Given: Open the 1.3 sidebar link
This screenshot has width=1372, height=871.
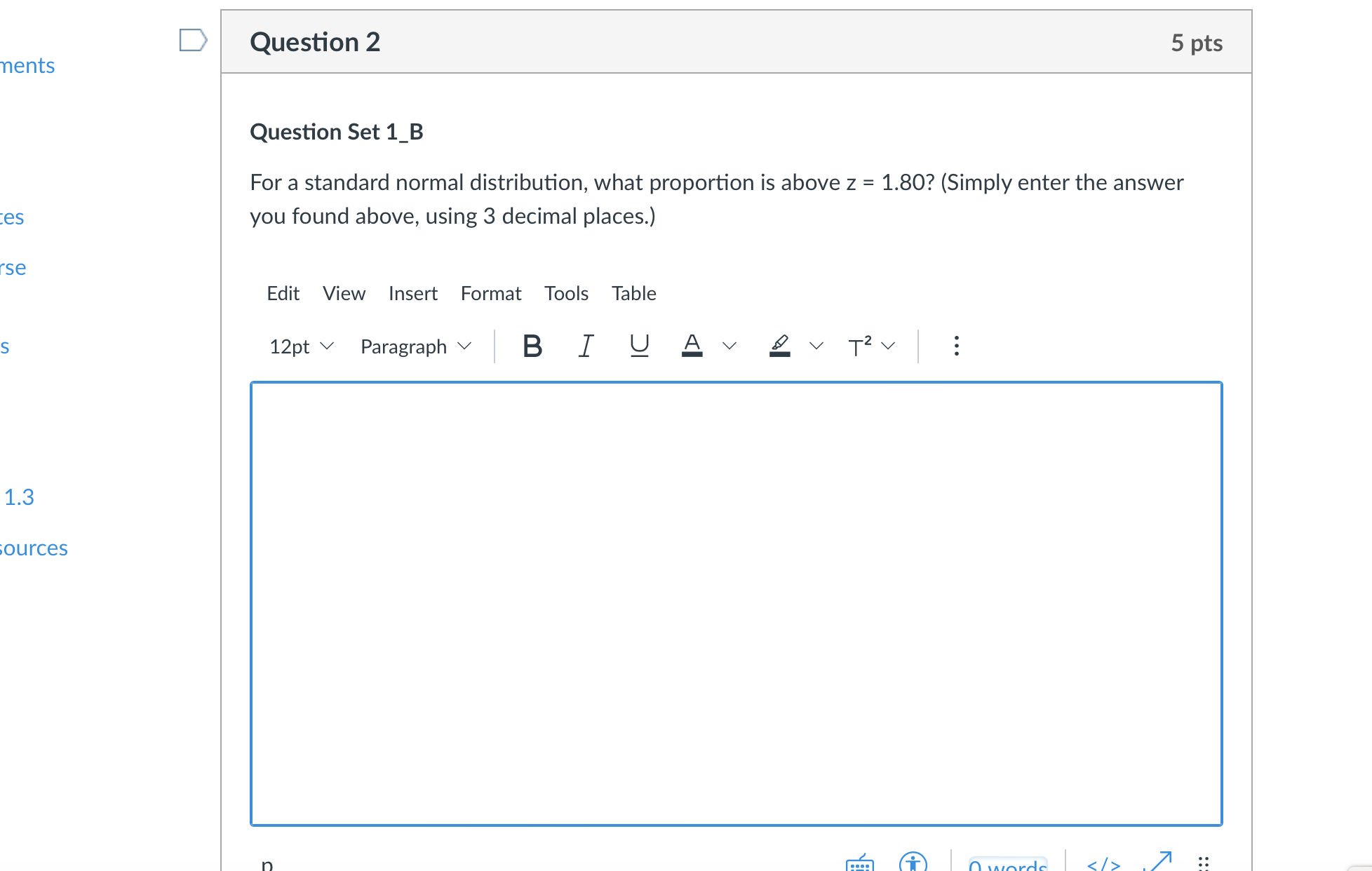Looking at the screenshot, I should 18,497.
